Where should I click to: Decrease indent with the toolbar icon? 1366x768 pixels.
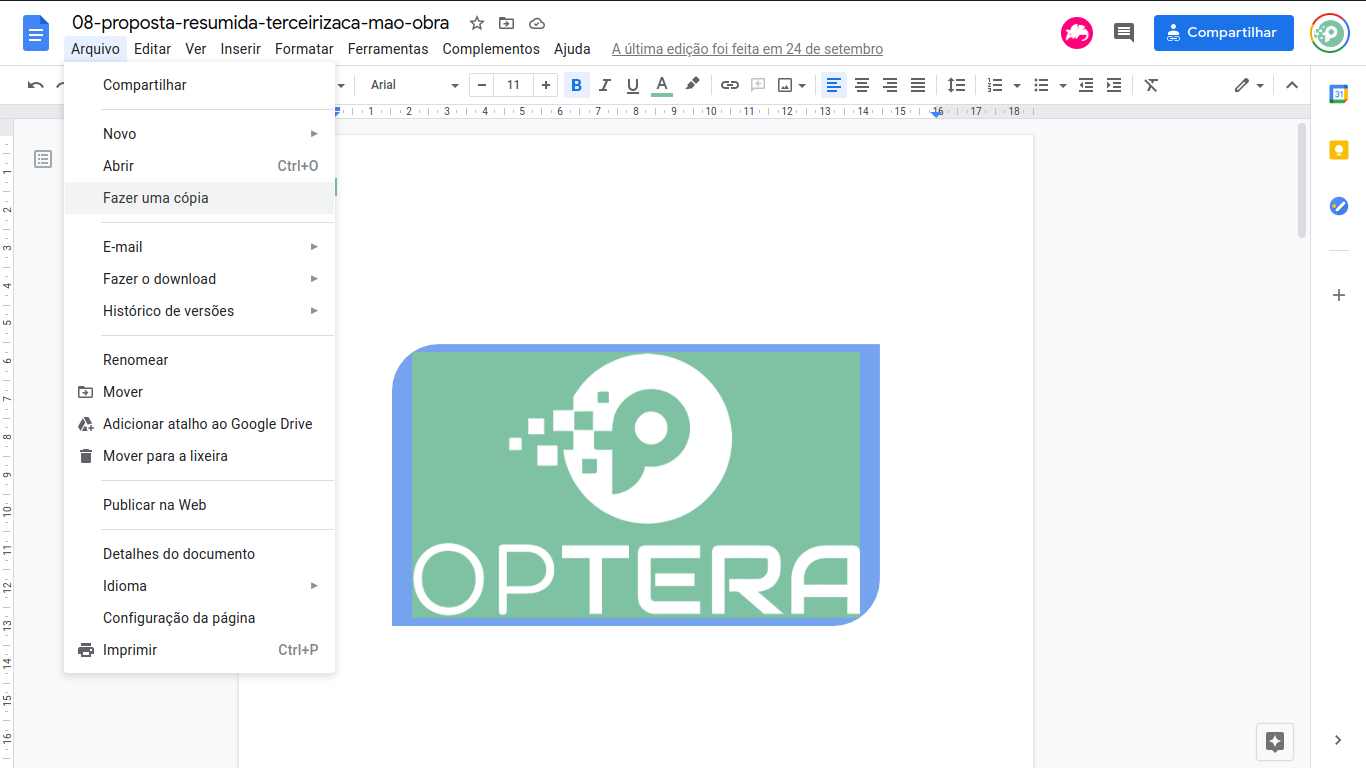pyautogui.click(x=1086, y=85)
